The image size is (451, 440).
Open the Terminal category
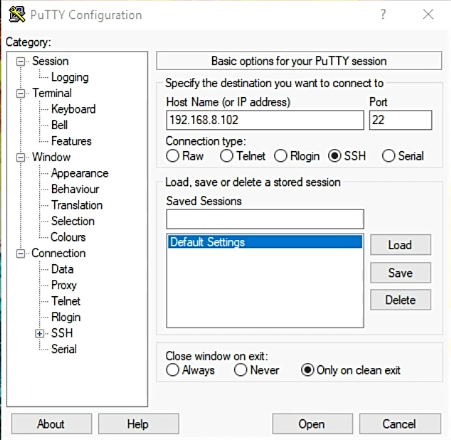52,93
